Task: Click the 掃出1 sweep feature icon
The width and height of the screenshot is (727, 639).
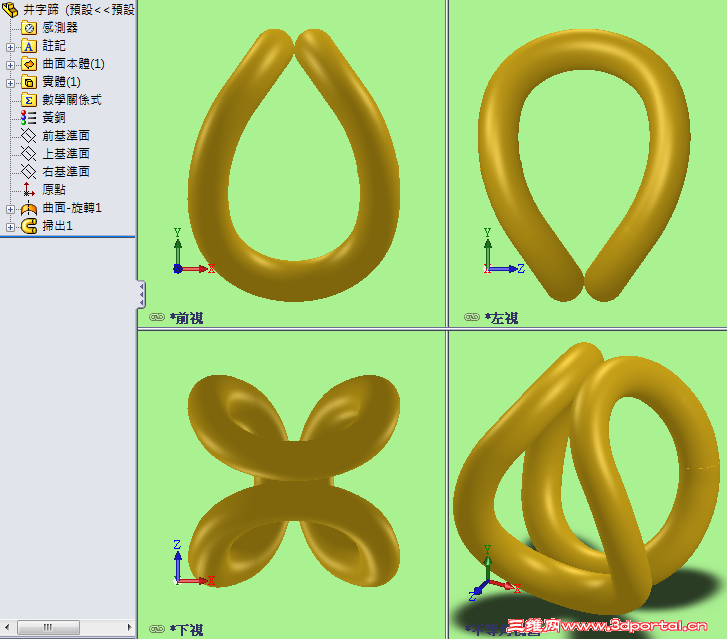Action: 29,226
